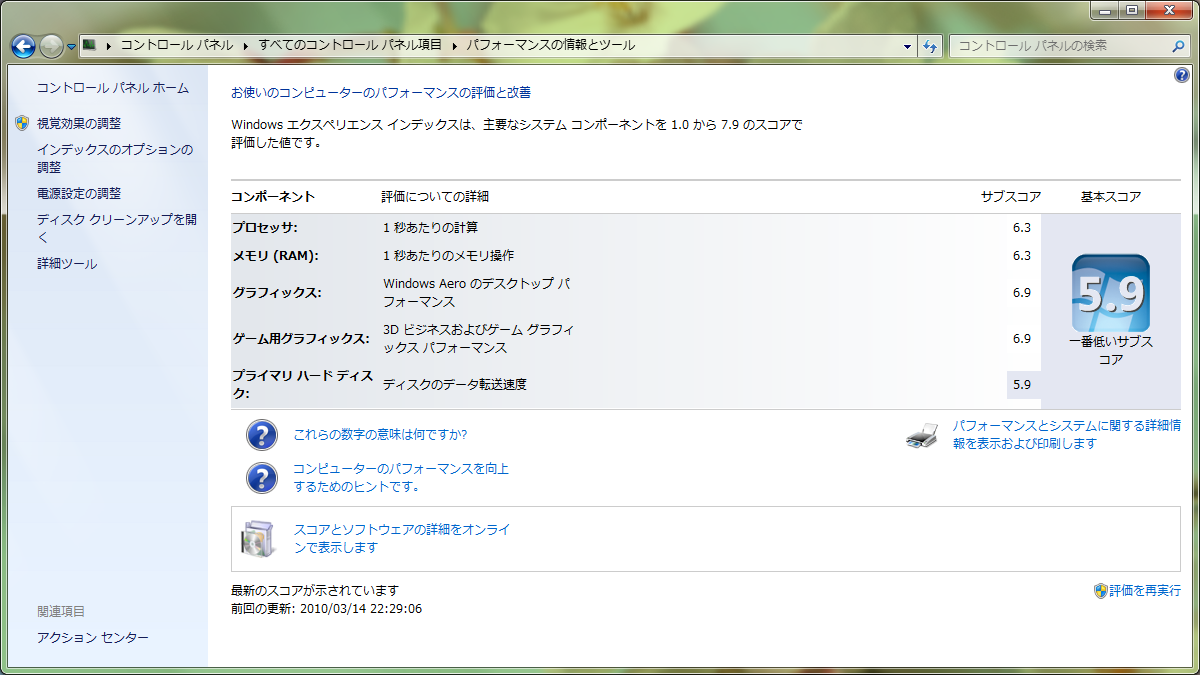
Task: Open 電源設定の調整 link
Action: point(79,193)
